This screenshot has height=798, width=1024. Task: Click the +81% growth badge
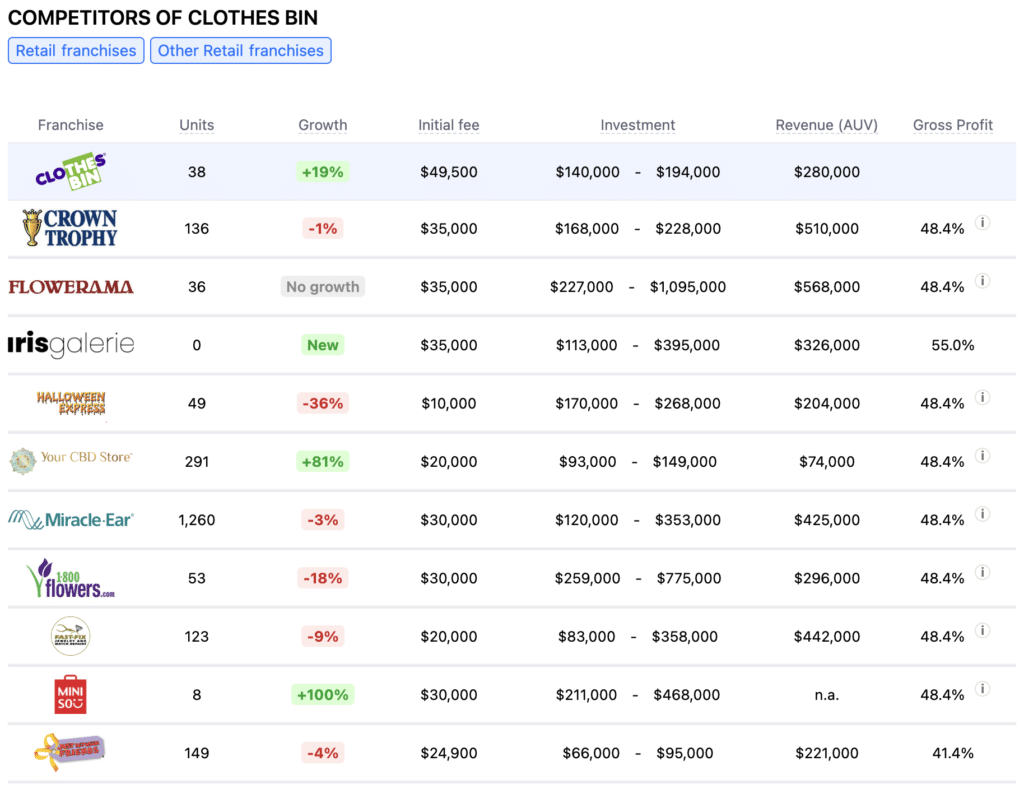coord(323,462)
